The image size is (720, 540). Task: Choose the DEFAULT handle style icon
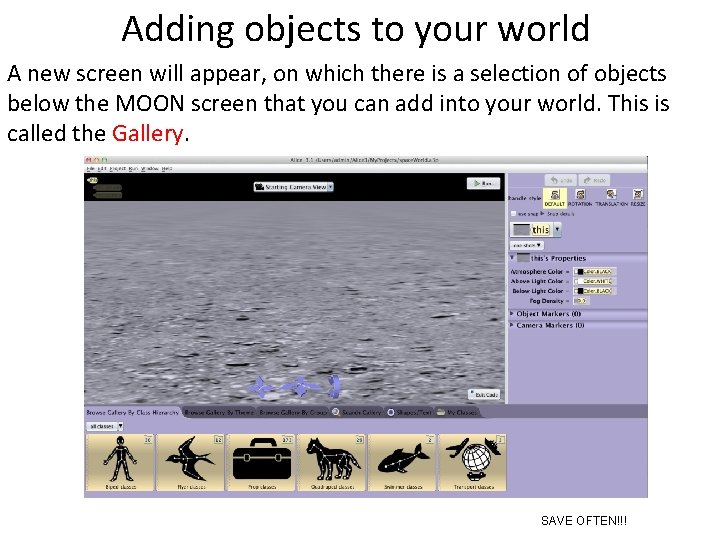coord(555,197)
